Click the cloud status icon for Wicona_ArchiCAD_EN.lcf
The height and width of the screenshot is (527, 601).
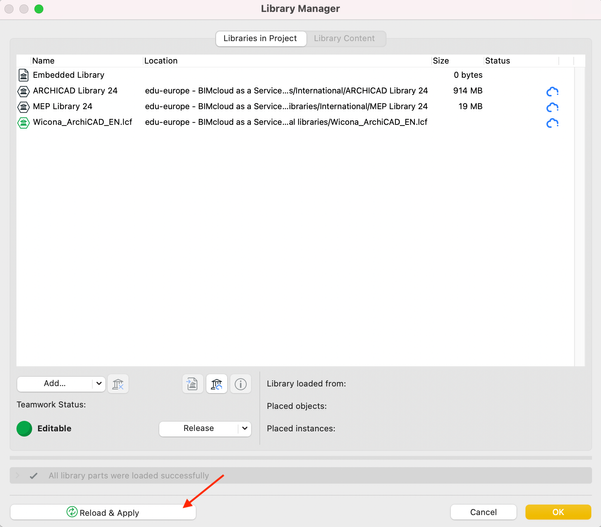click(x=552, y=123)
